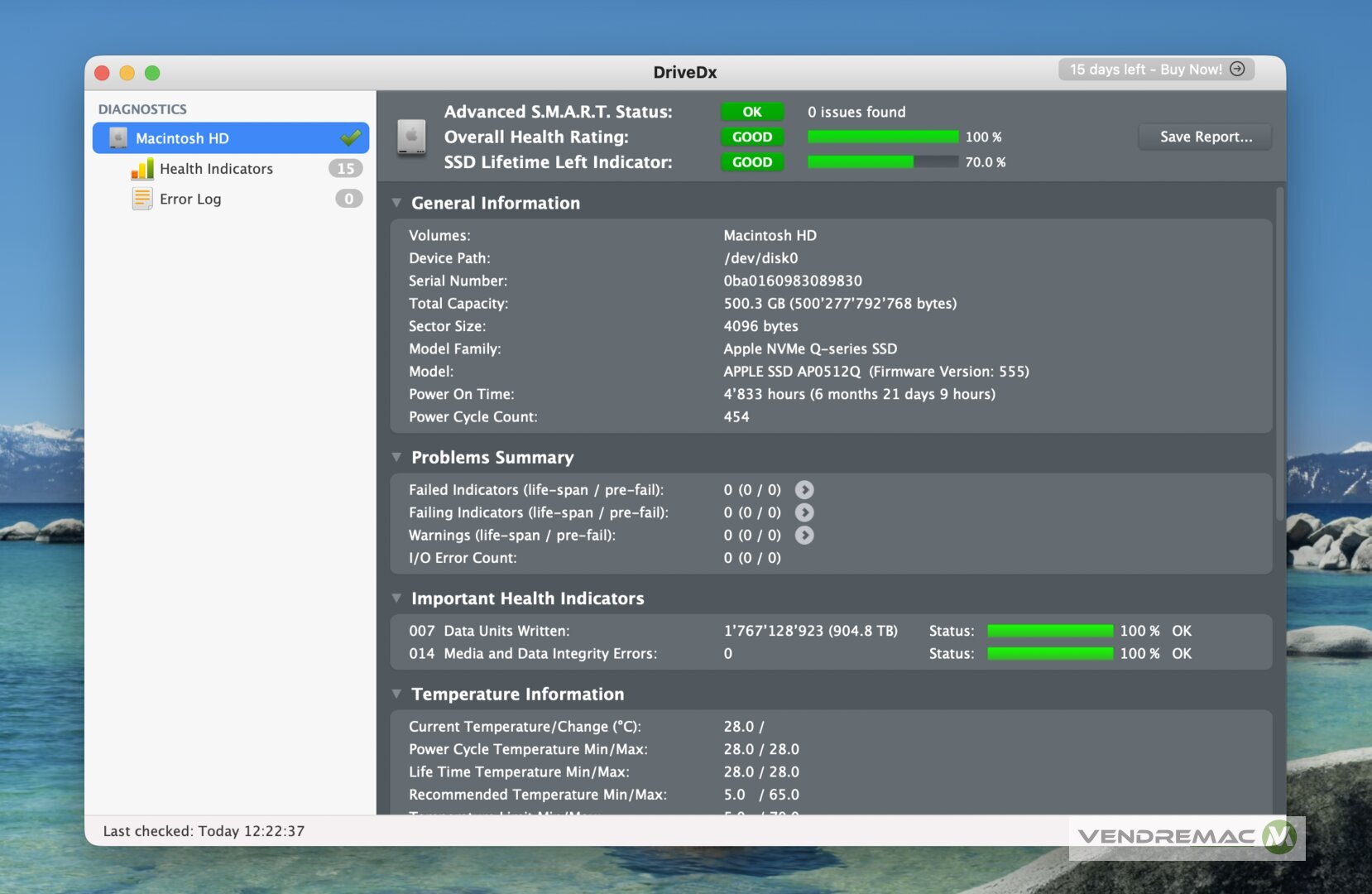Click the Health Indicators count badge 15
Image resolution: width=1372 pixels, height=894 pixels.
coord(345,169)
